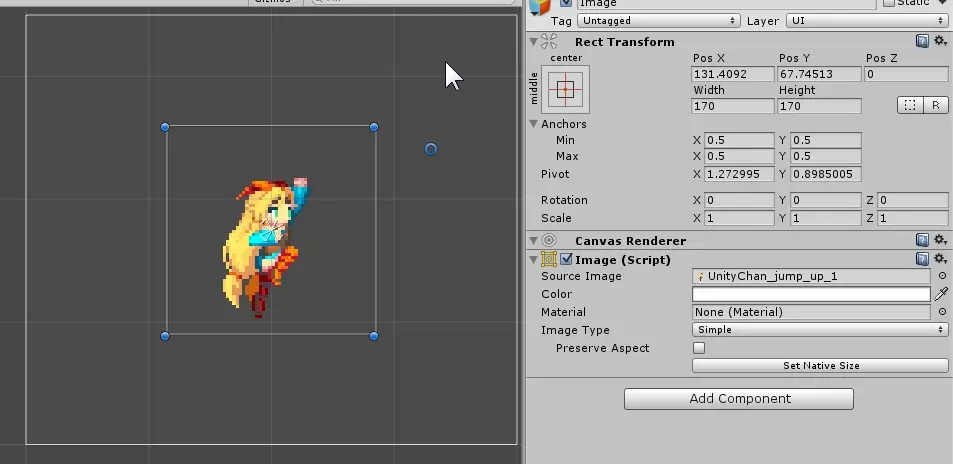Open the Tag dropdown showing Untagged

(x=658, y=21)
